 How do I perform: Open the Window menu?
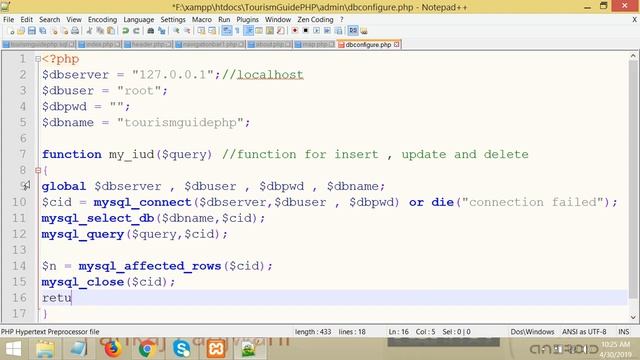tap(278, 20)
